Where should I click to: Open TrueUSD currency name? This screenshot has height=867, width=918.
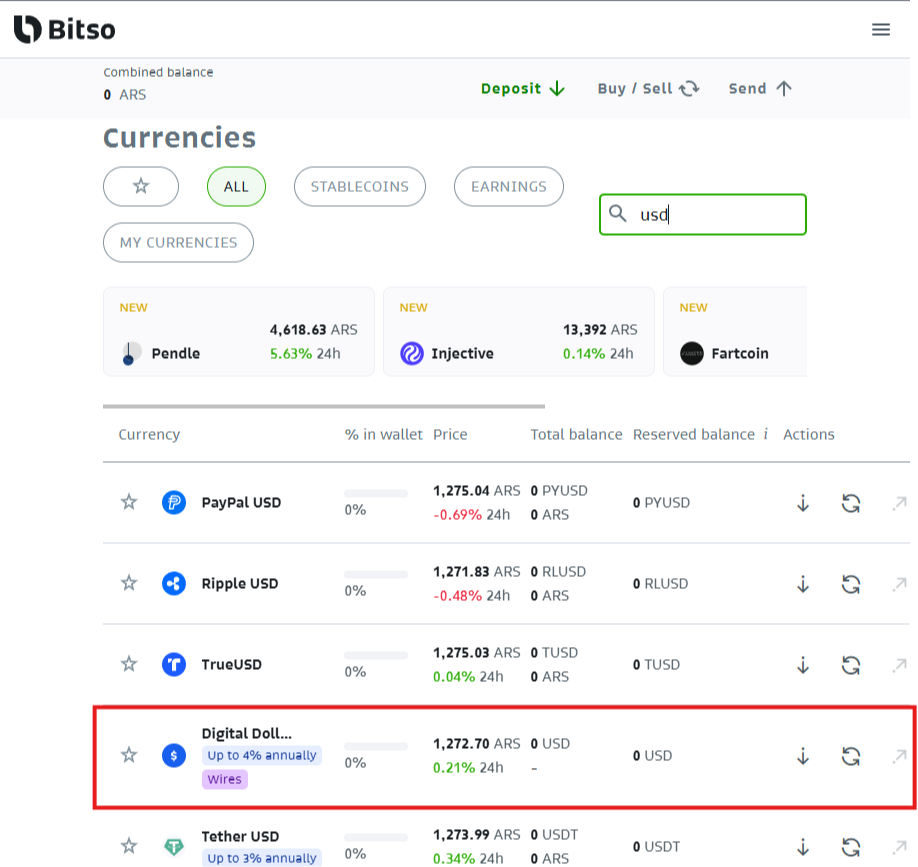click(x=231, y=664)
